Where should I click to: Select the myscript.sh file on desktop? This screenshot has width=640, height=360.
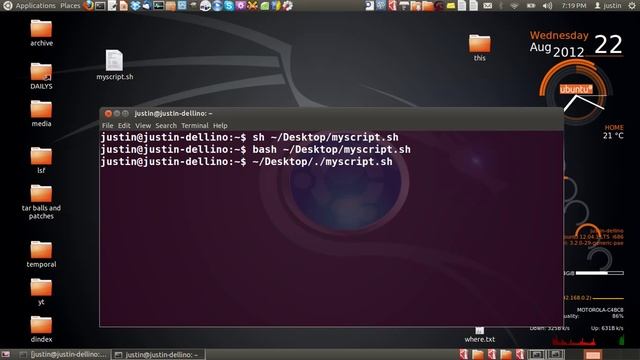(114, 64)
